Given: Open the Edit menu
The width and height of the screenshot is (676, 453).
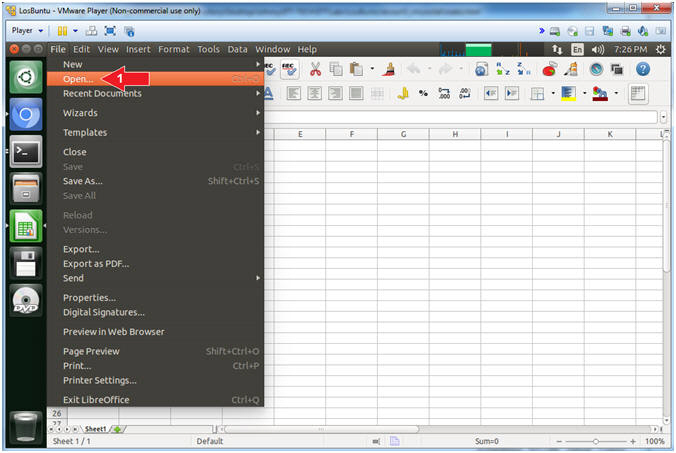Looking at the screenshot, I should [81, 49].
